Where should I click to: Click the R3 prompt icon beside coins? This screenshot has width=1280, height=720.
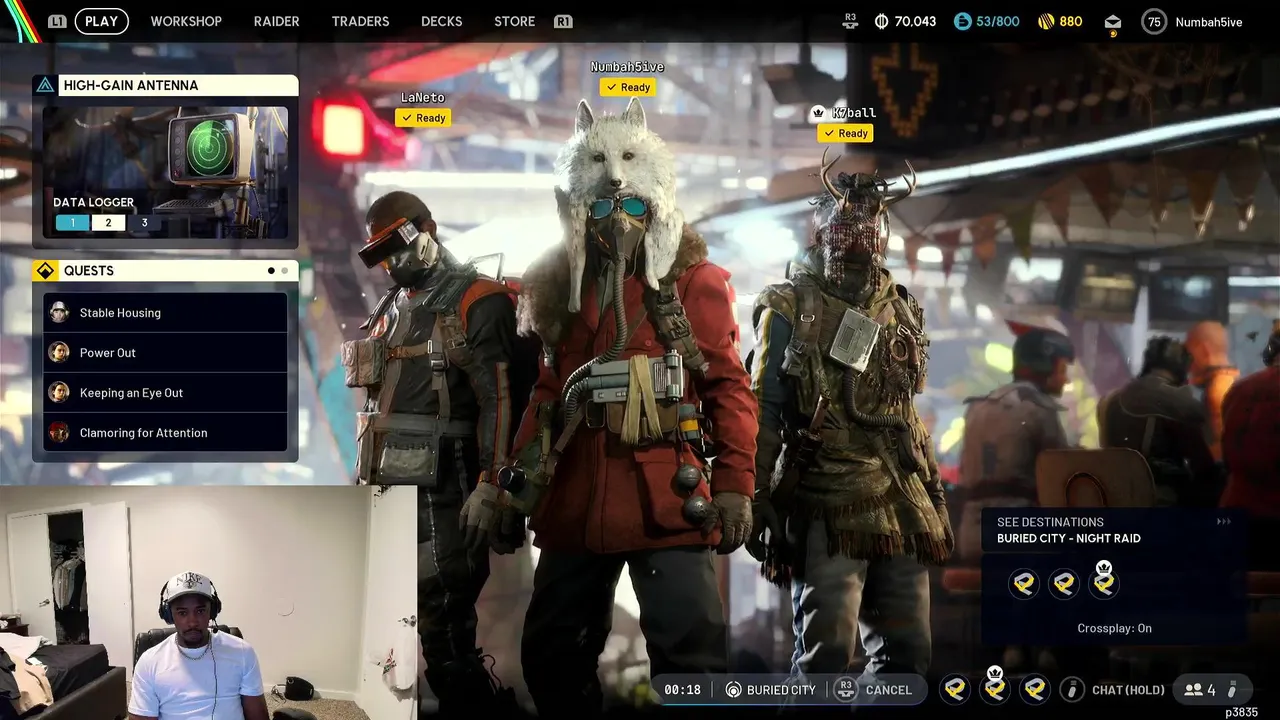[x=851, y=20]
